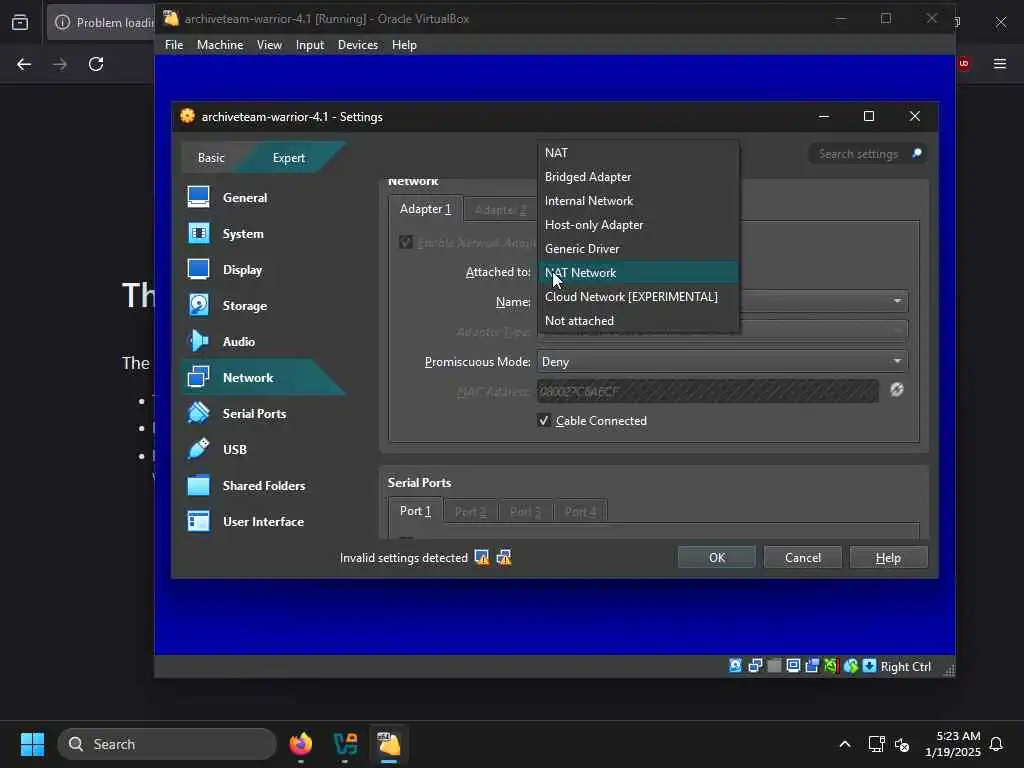Screen dimensions: 1024x768
Task: Click the keyboard capture arrow status icon
Action: pos(869,666)
